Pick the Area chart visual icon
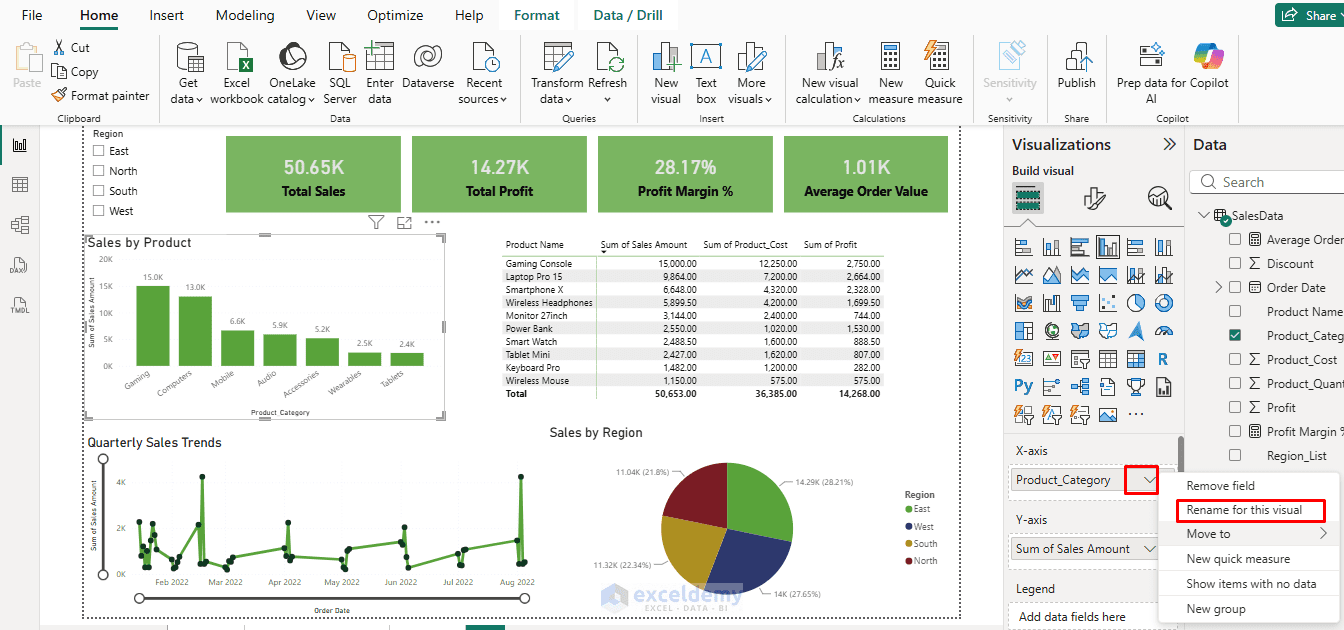This screenshot has width=1344, height=630. click(x=1051, y=275)
